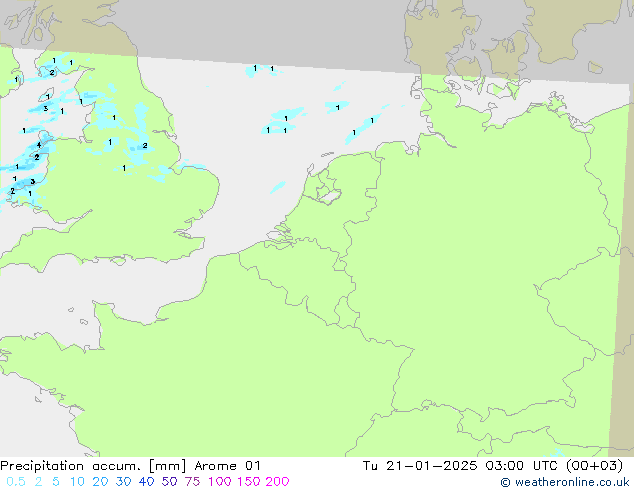Click the 0.5 mm legend value
634x490 pixels.
(x=16, y=482)
